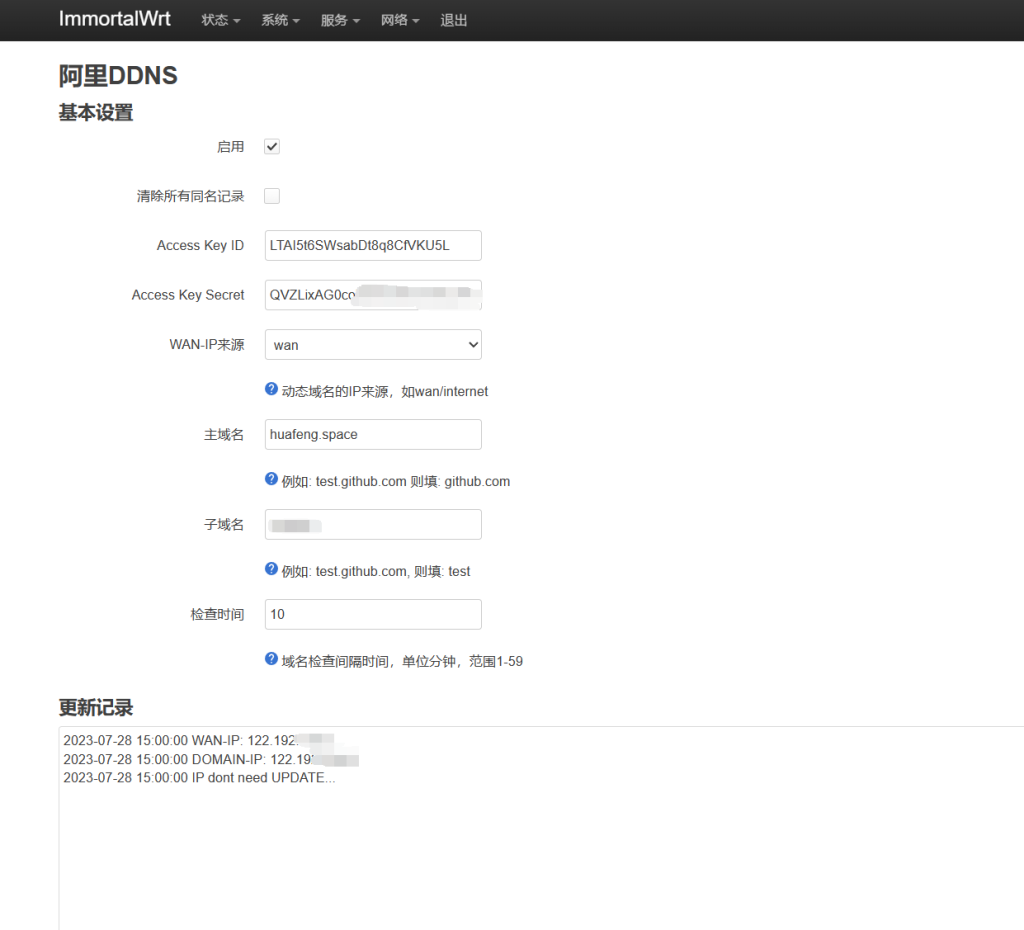Focus the Access Key ID field
This screenshot has width=1024, height=930.
click(x=373, y=245)
